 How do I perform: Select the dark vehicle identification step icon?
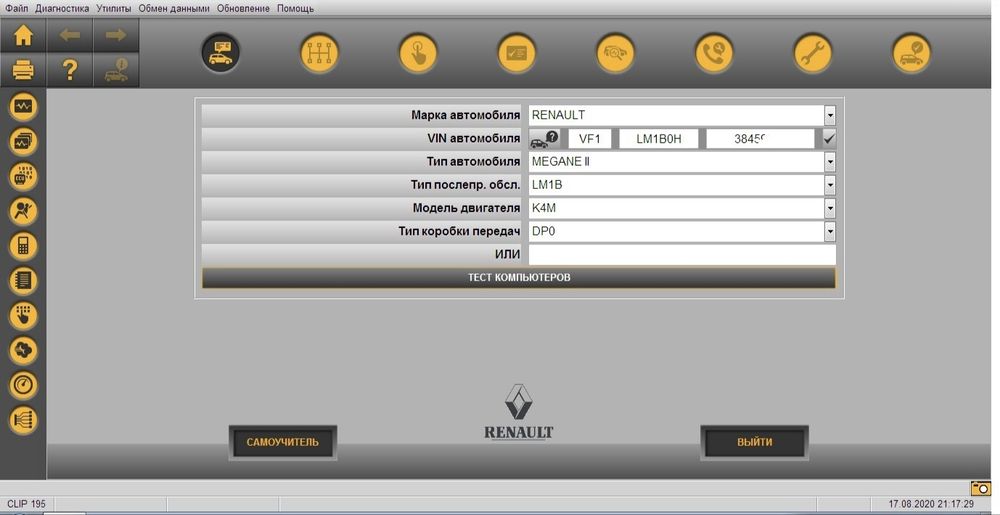(220, 53)
